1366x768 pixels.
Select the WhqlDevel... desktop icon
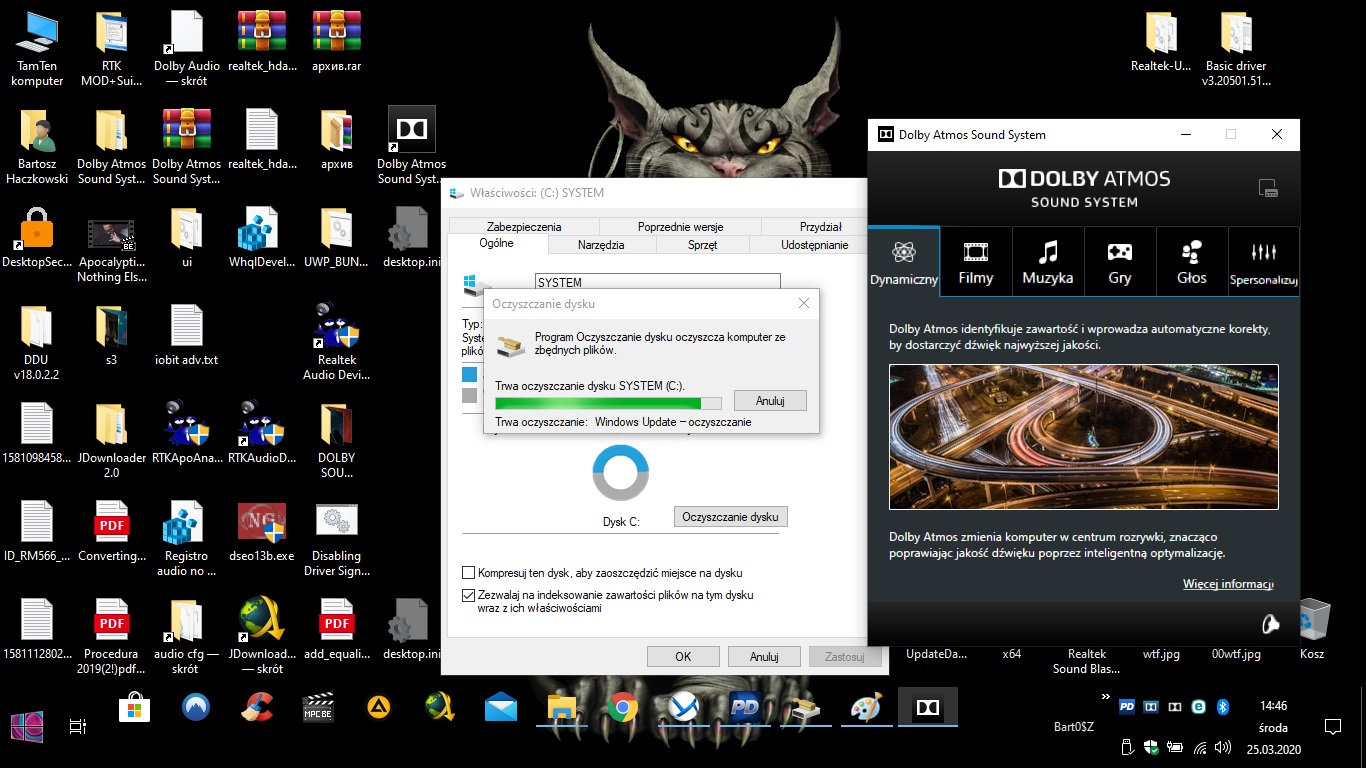tap(262, 238)
